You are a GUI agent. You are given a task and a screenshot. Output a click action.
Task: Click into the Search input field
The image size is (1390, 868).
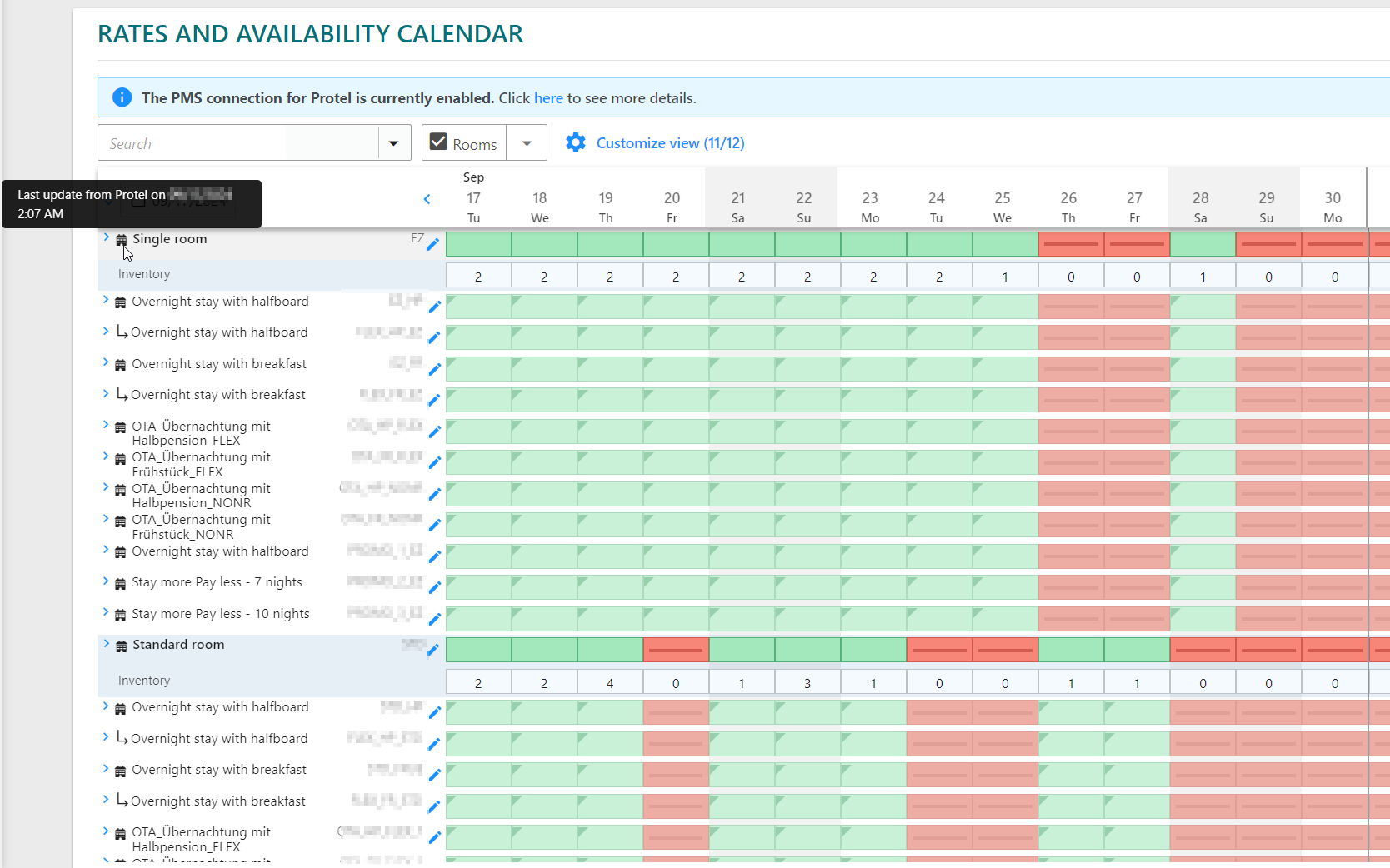(238, 143)
